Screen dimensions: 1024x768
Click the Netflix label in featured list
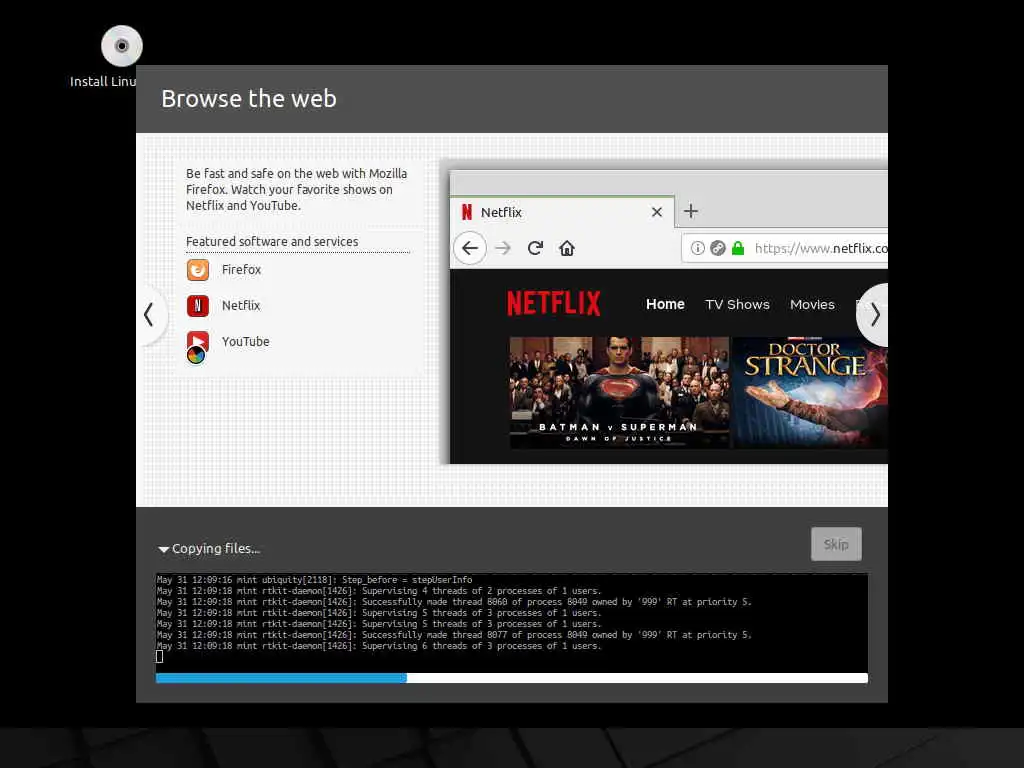coord(240,306)
